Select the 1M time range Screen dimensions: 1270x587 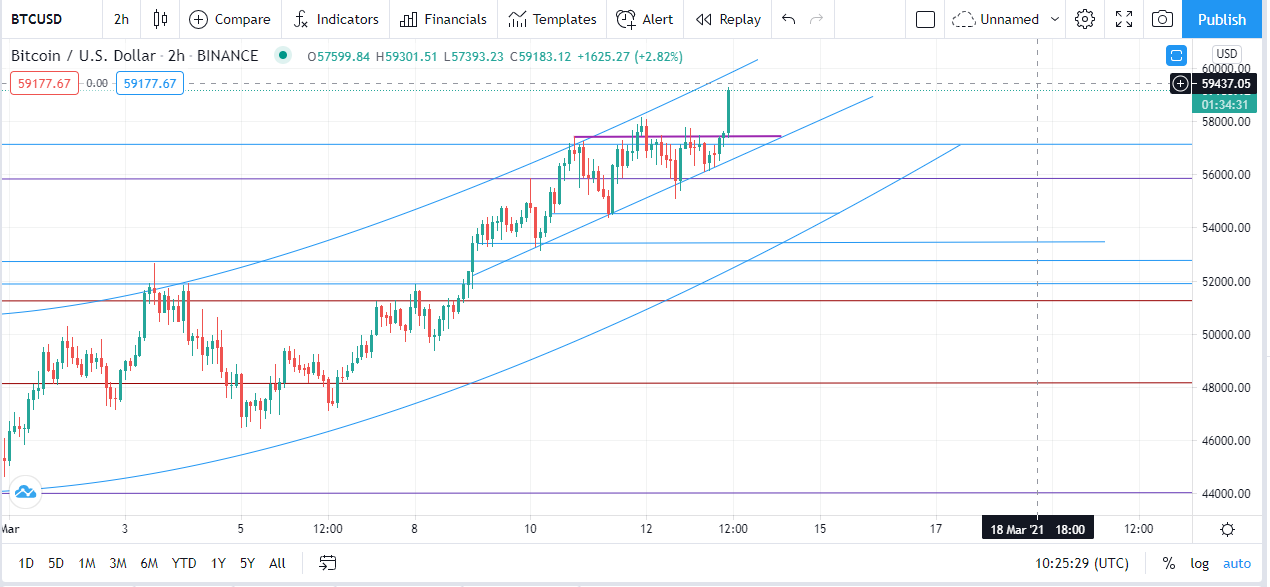(x=87, y=563)
